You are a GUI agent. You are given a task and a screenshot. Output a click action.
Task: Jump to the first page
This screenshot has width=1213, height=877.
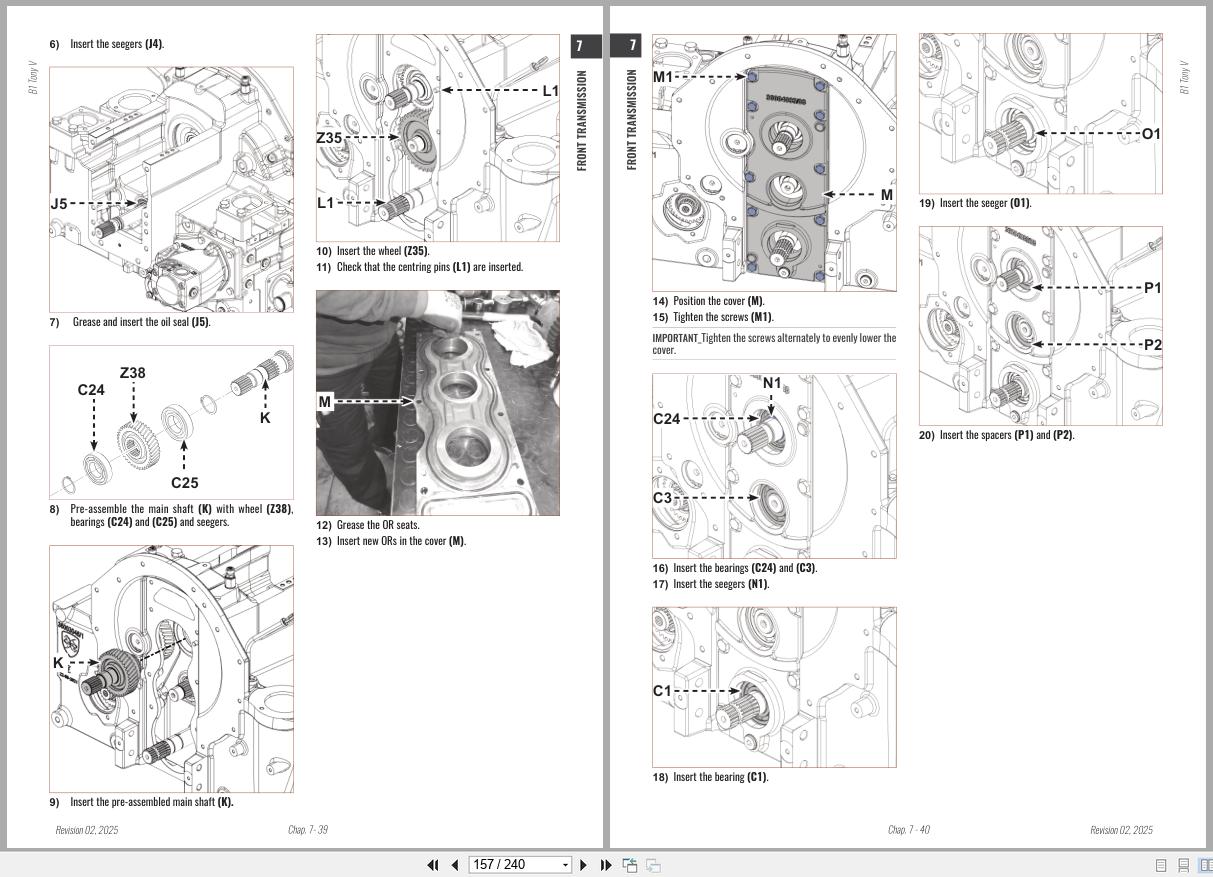click(433, 864)
